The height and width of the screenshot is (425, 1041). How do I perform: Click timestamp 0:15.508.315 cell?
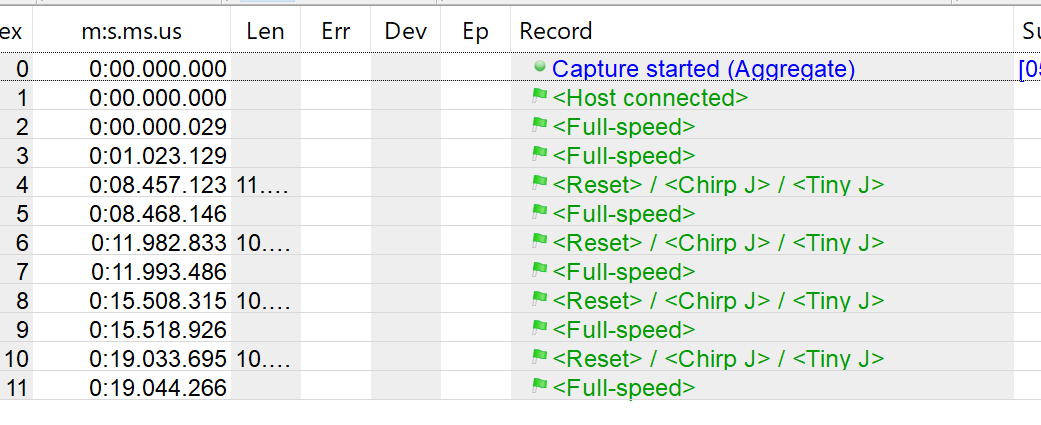(x=158, y=301)
